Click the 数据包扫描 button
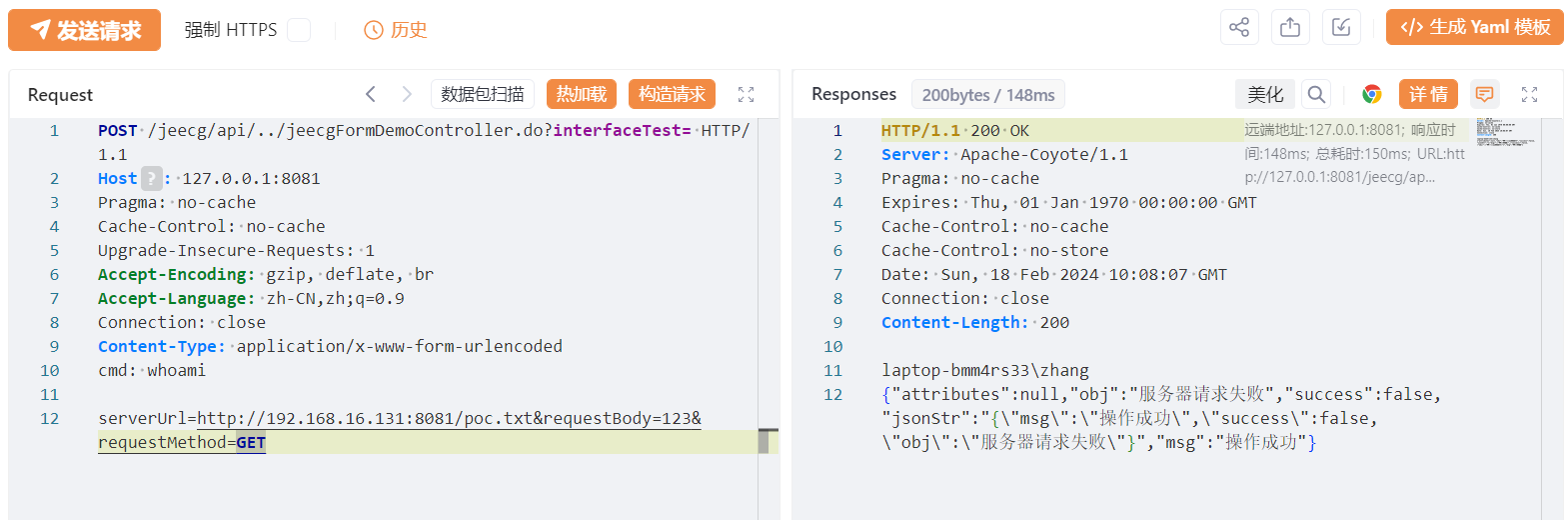Image resolution: width=1568 pixels, height=520 pixels. [483, 94]
